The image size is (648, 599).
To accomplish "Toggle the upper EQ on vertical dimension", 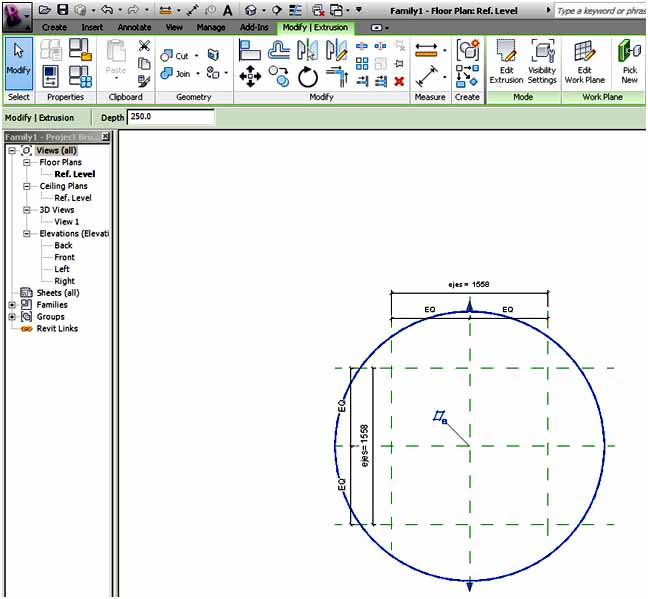I will 342,407.
